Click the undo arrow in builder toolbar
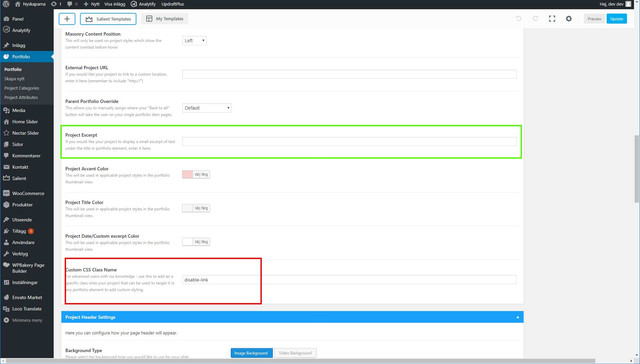Viewport: 640px width, 364px height. 518,19
